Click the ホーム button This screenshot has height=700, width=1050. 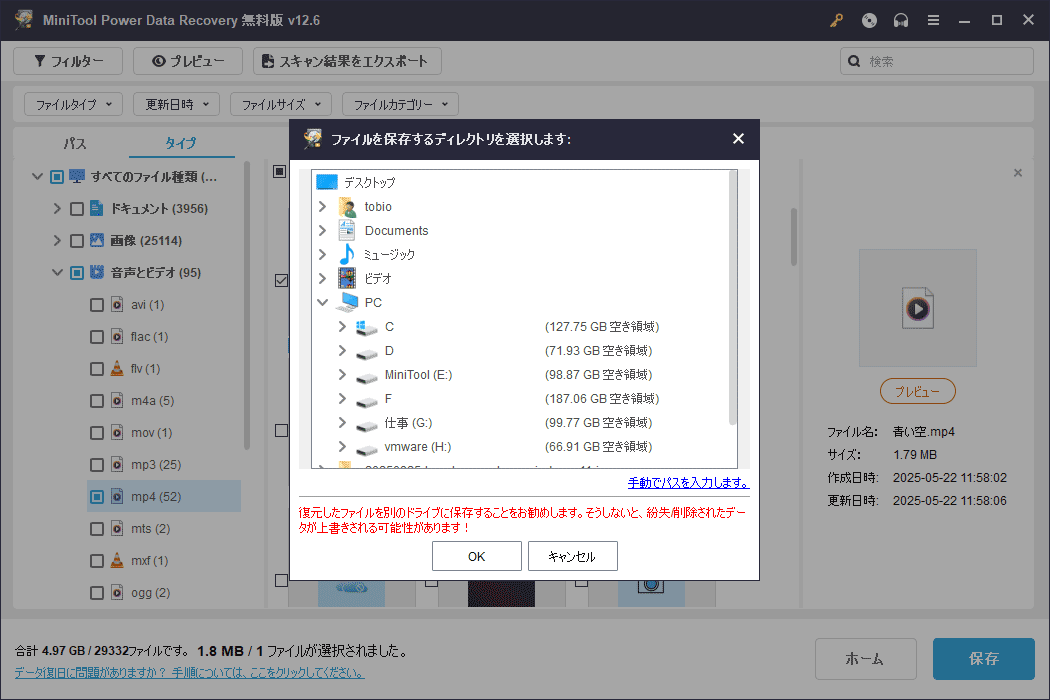pos(865,658)
